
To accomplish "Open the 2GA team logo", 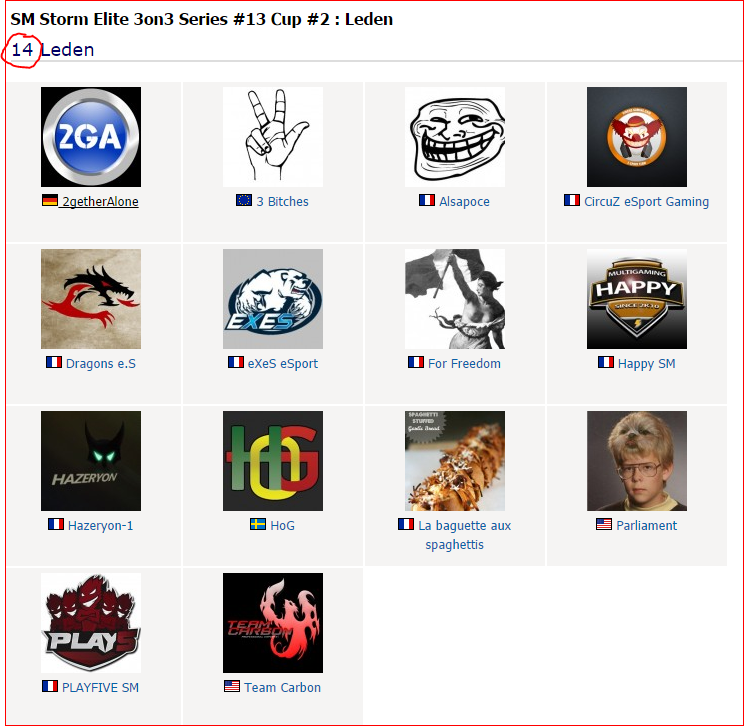I will 91,137.
